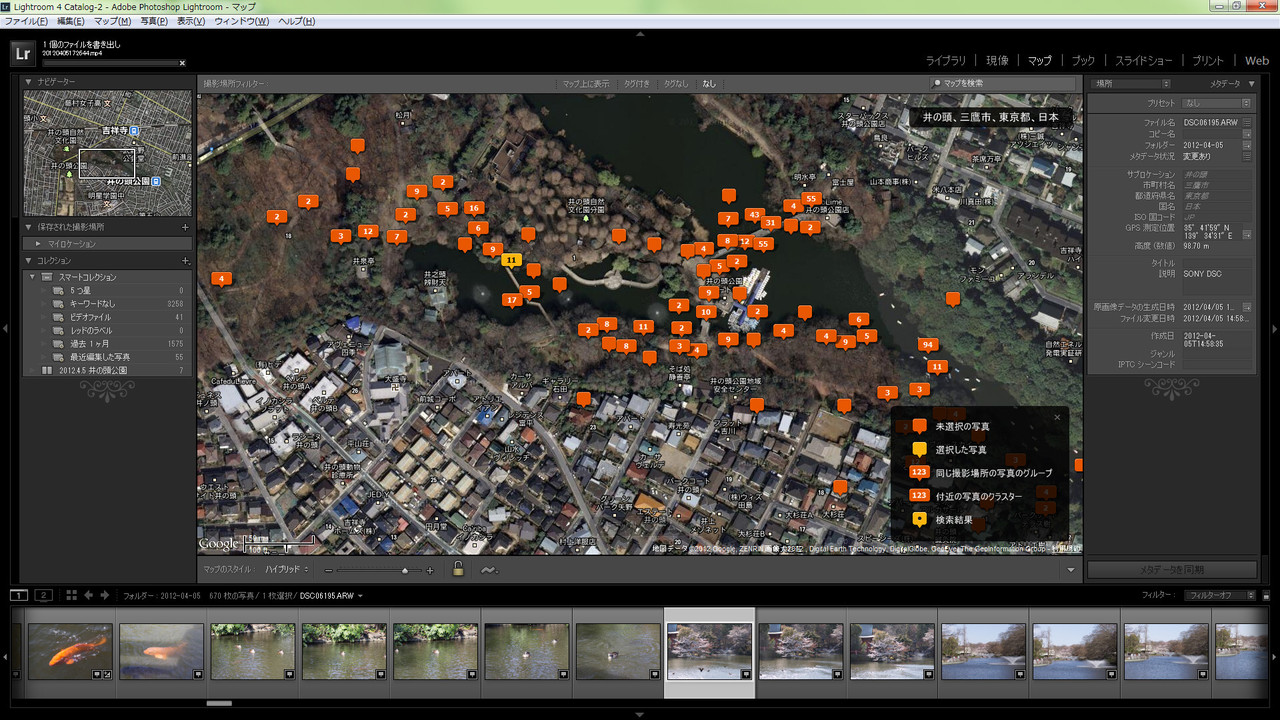Open the ファイル(F) menu
Viewport: 1280px width, 720px height.
click(27, 21)
